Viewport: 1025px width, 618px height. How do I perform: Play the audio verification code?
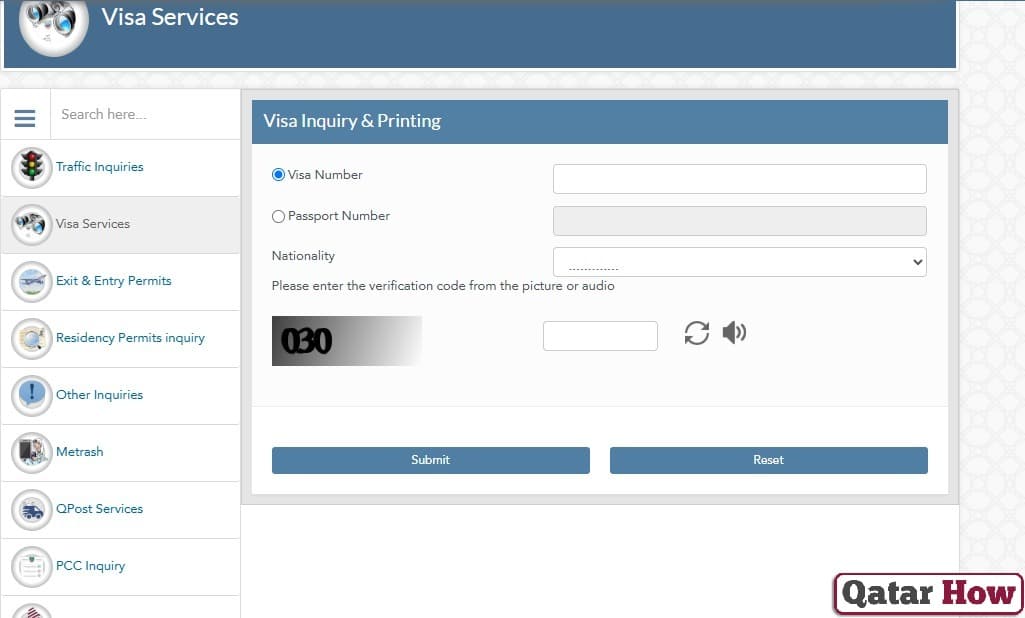[x=734, y=333]
